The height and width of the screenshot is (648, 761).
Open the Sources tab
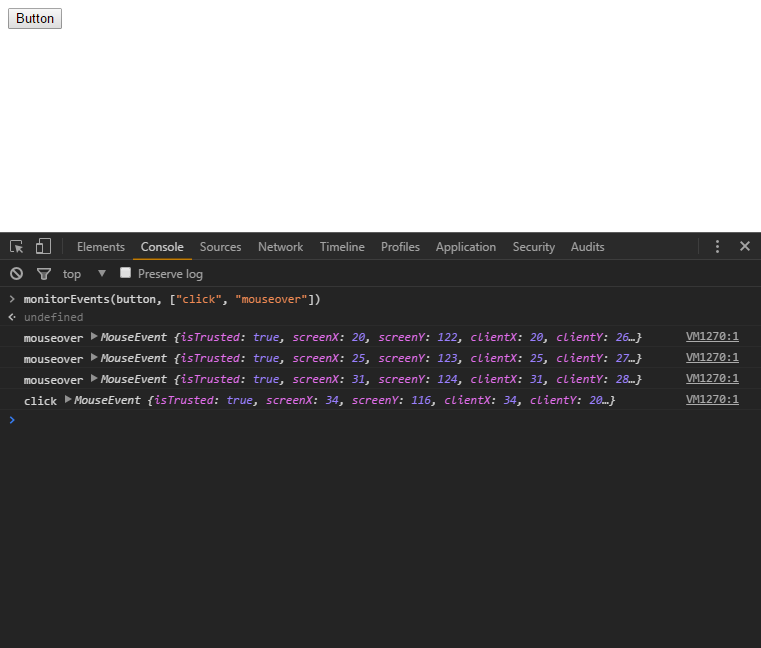click(x=220, y=247)
